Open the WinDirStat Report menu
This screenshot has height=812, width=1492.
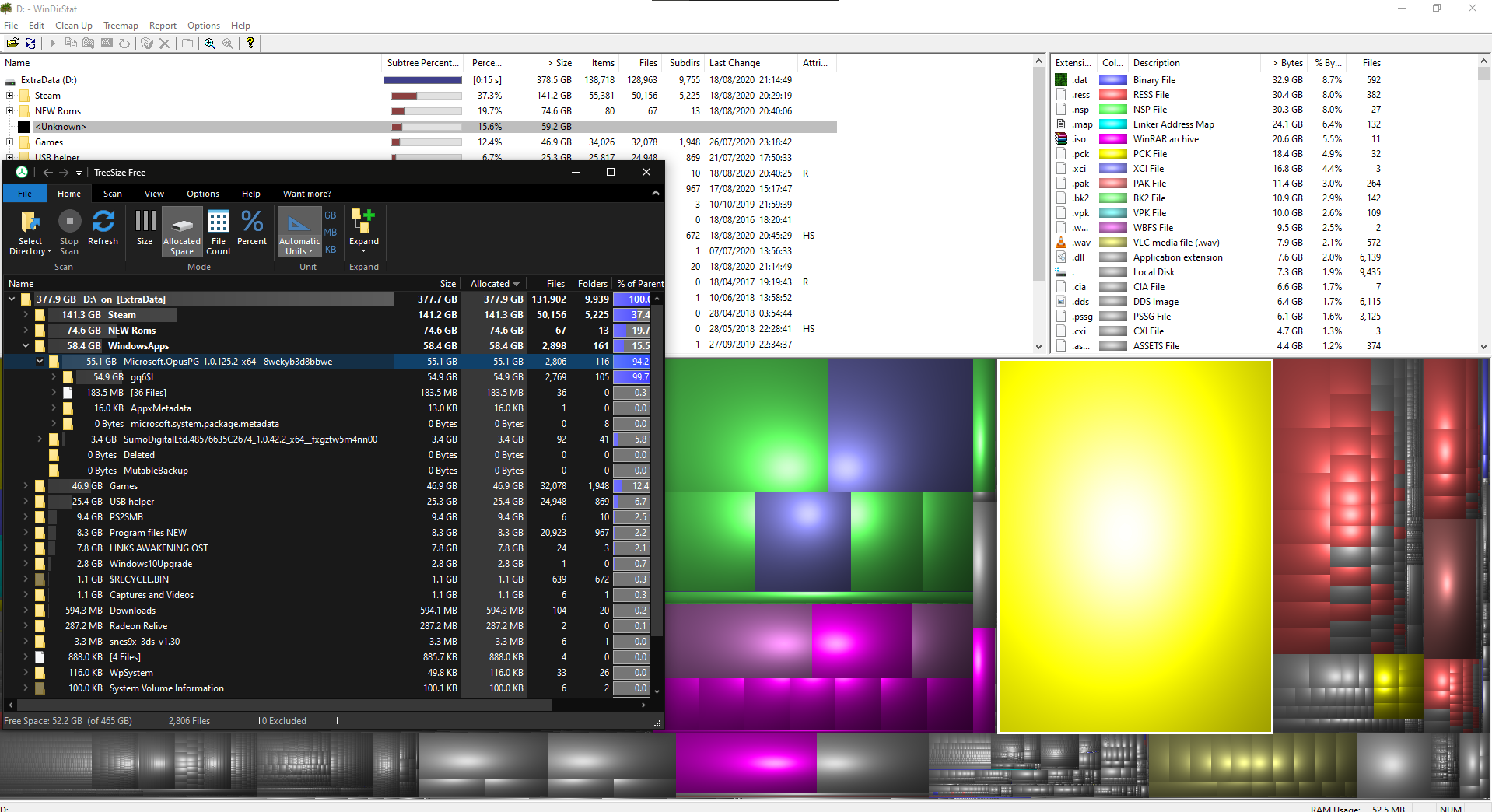click(x=163, y=26)
